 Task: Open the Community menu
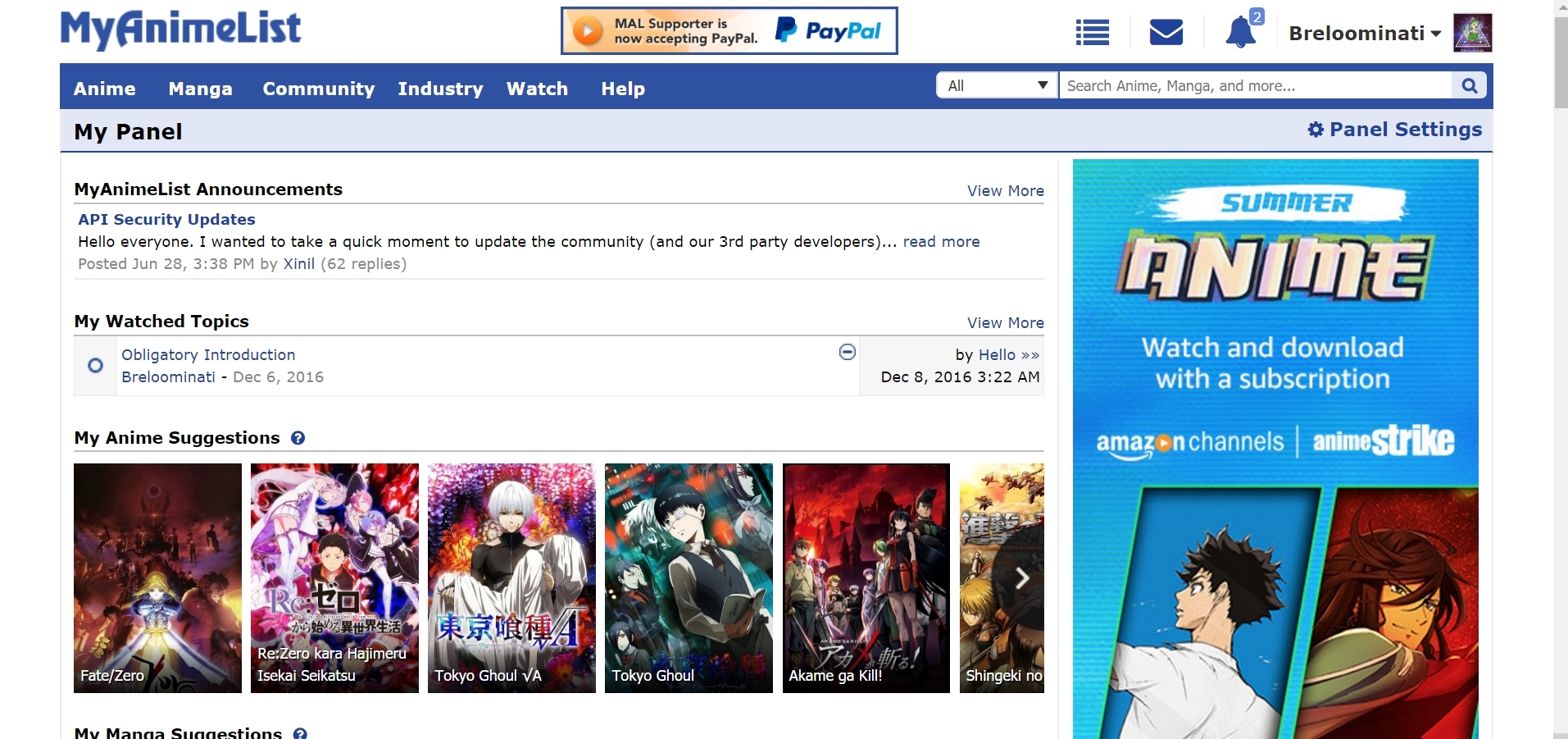pos(318,89)
